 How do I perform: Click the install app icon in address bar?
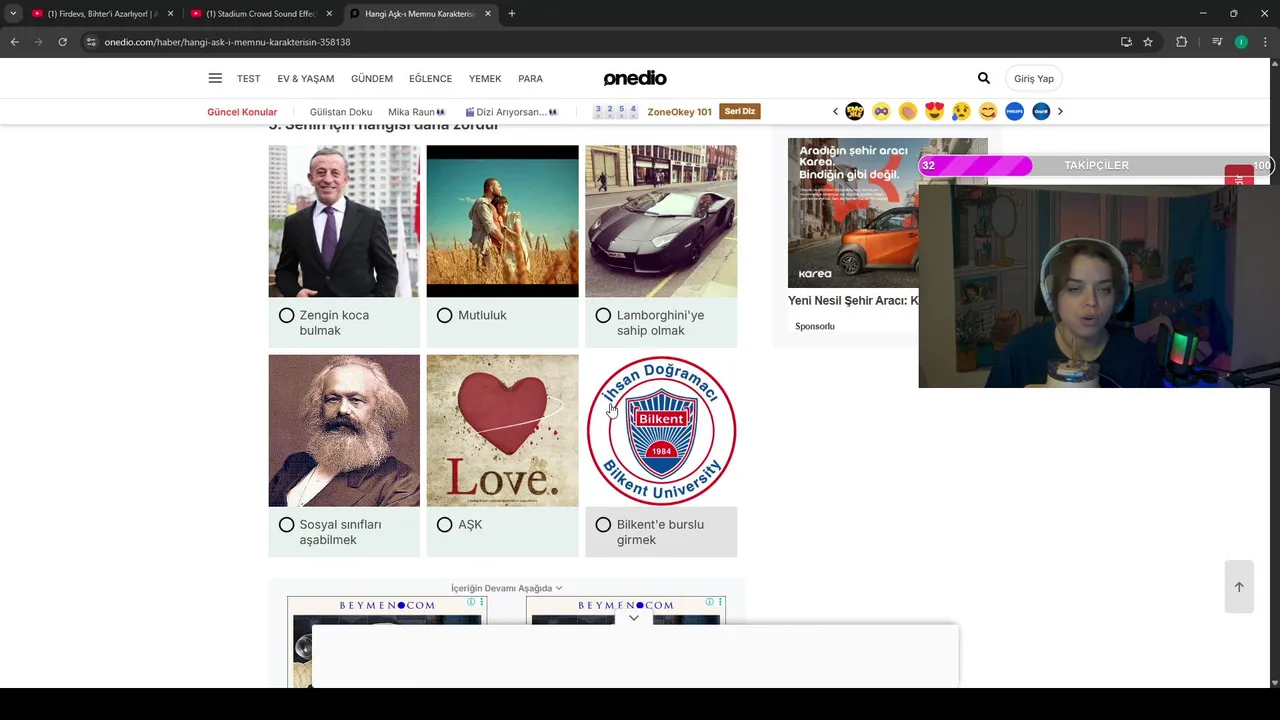[x=1126, y=42]
